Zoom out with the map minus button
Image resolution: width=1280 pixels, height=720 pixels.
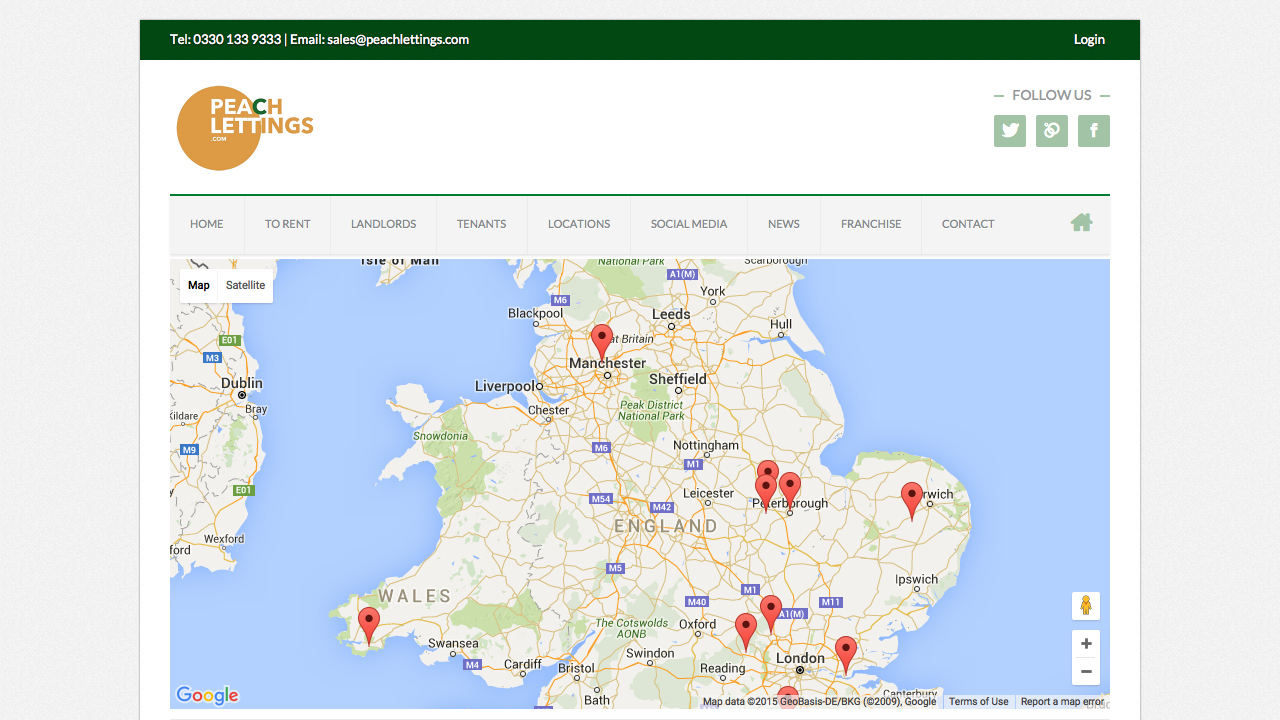[1086, 672]
